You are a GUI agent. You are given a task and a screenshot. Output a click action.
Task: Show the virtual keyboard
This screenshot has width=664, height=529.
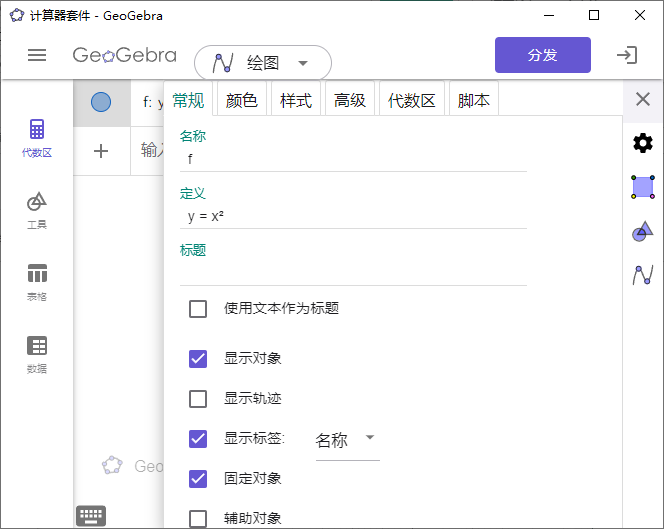(x=91, y=515)
